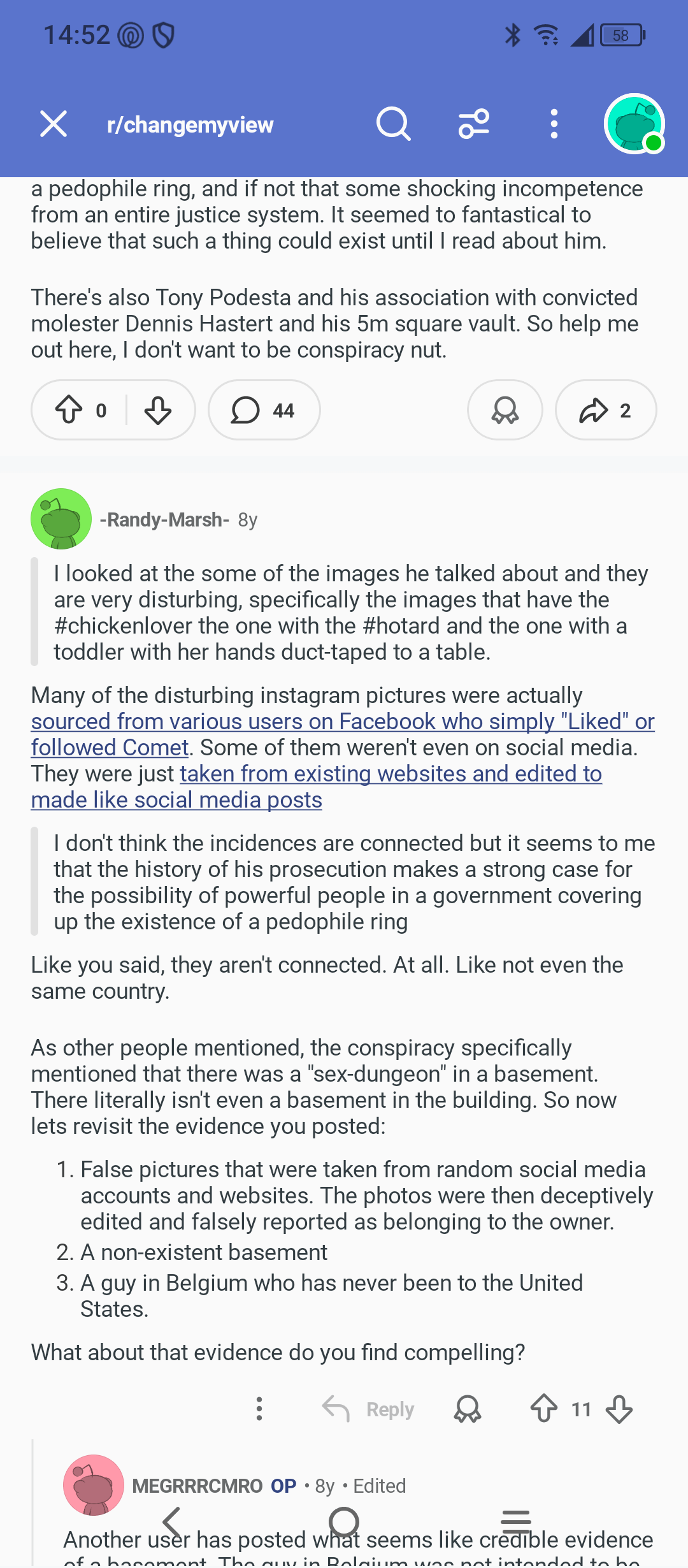The image size is (688, 1568).
Task: Open comment sort and filter options
Action: (474, 124)
